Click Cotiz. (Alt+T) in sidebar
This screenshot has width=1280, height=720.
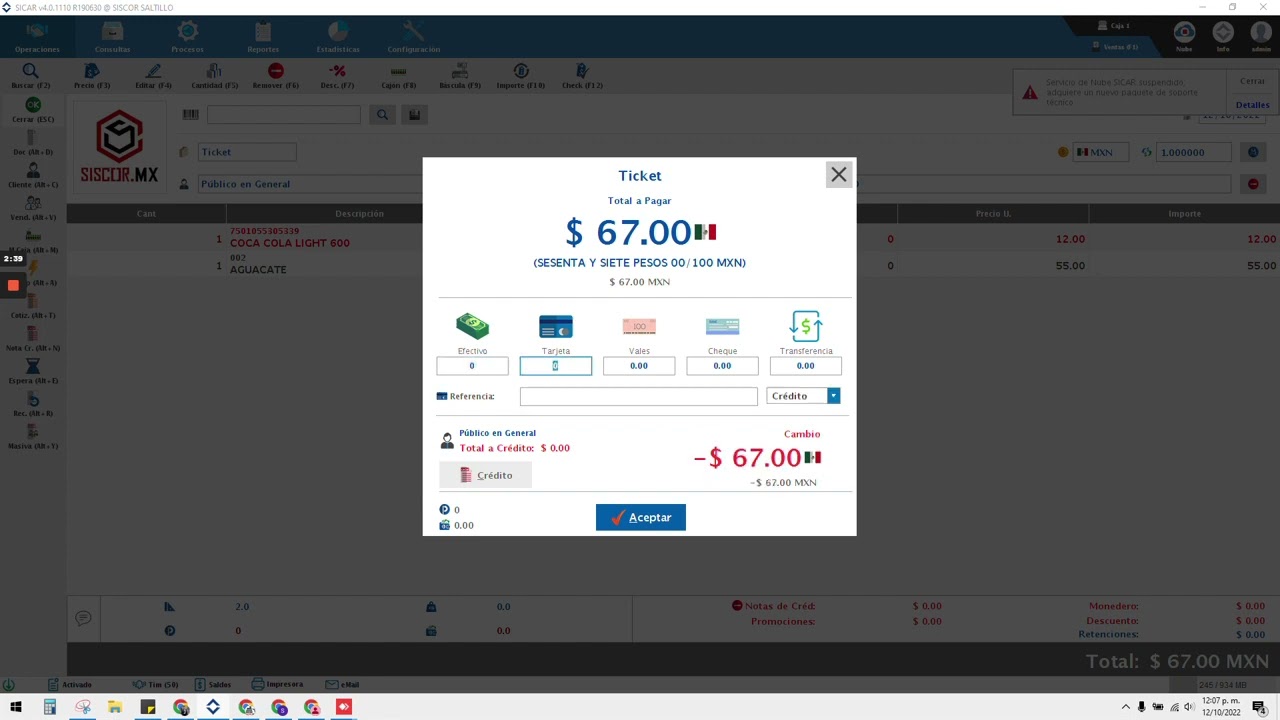coord(33,307)
